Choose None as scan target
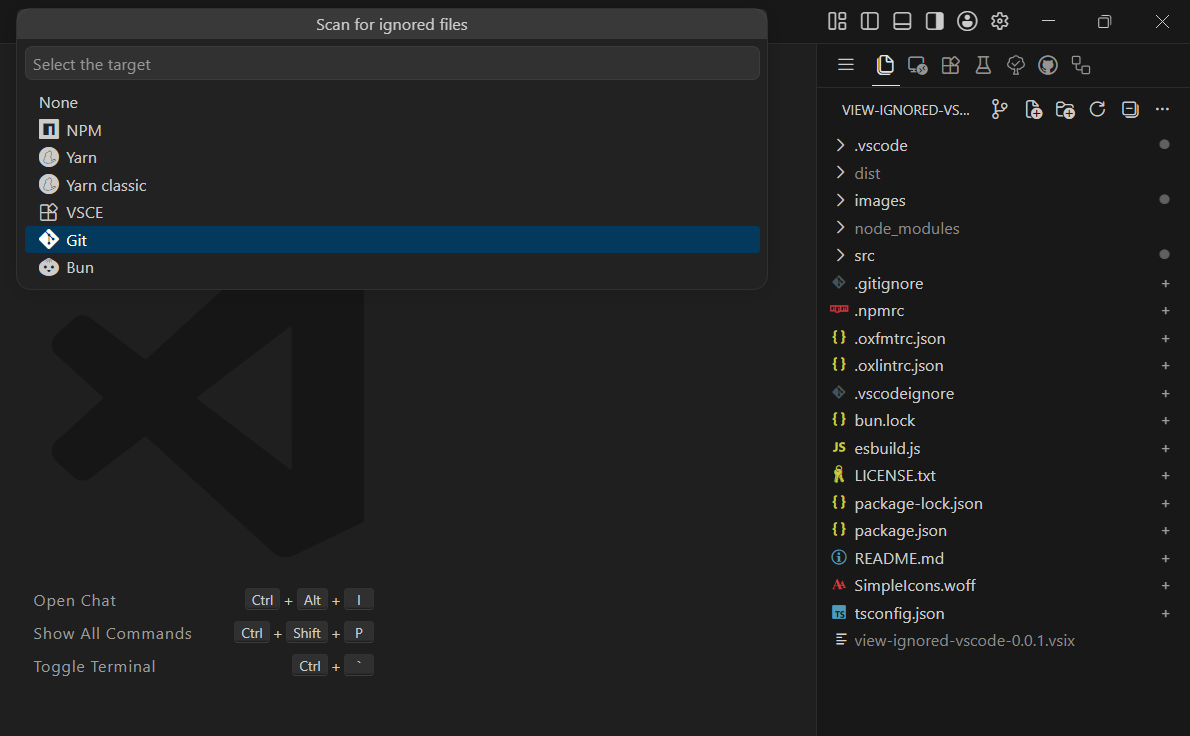 pyautogui.click(x=392, y=102)
